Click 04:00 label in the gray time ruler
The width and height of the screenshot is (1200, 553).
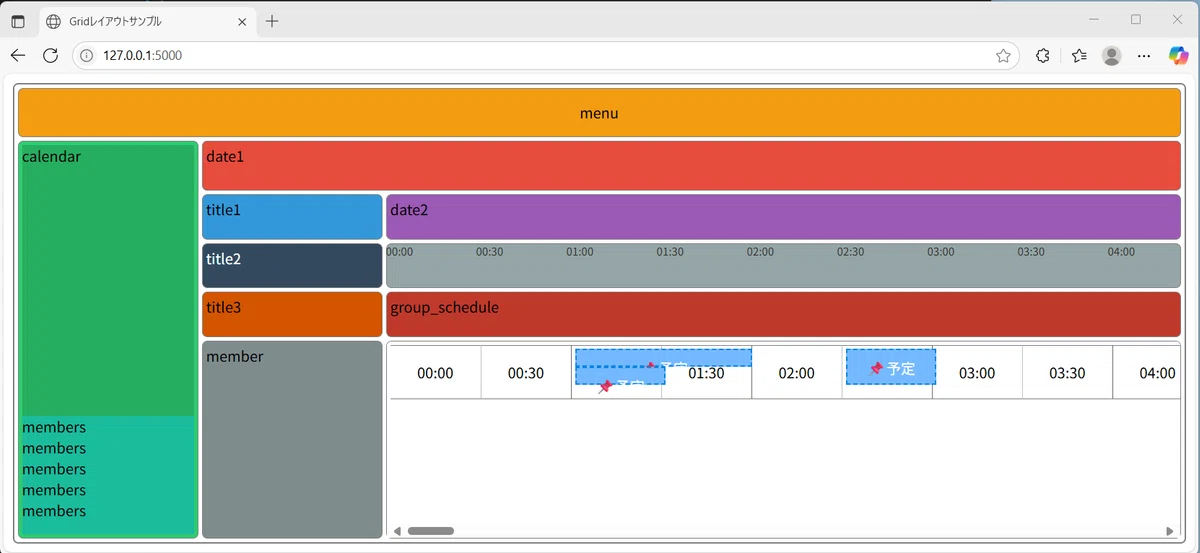pyautogui.click(x=1121, y=252)
